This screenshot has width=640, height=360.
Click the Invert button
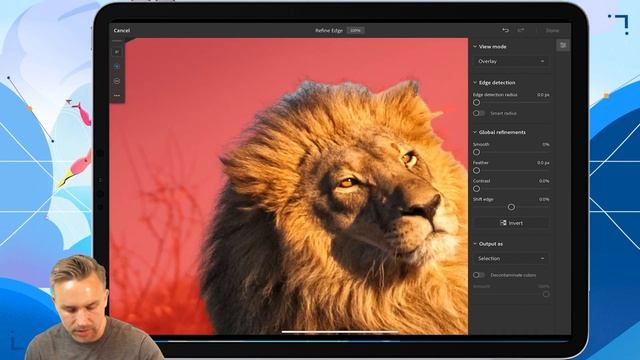coord(511,223)
